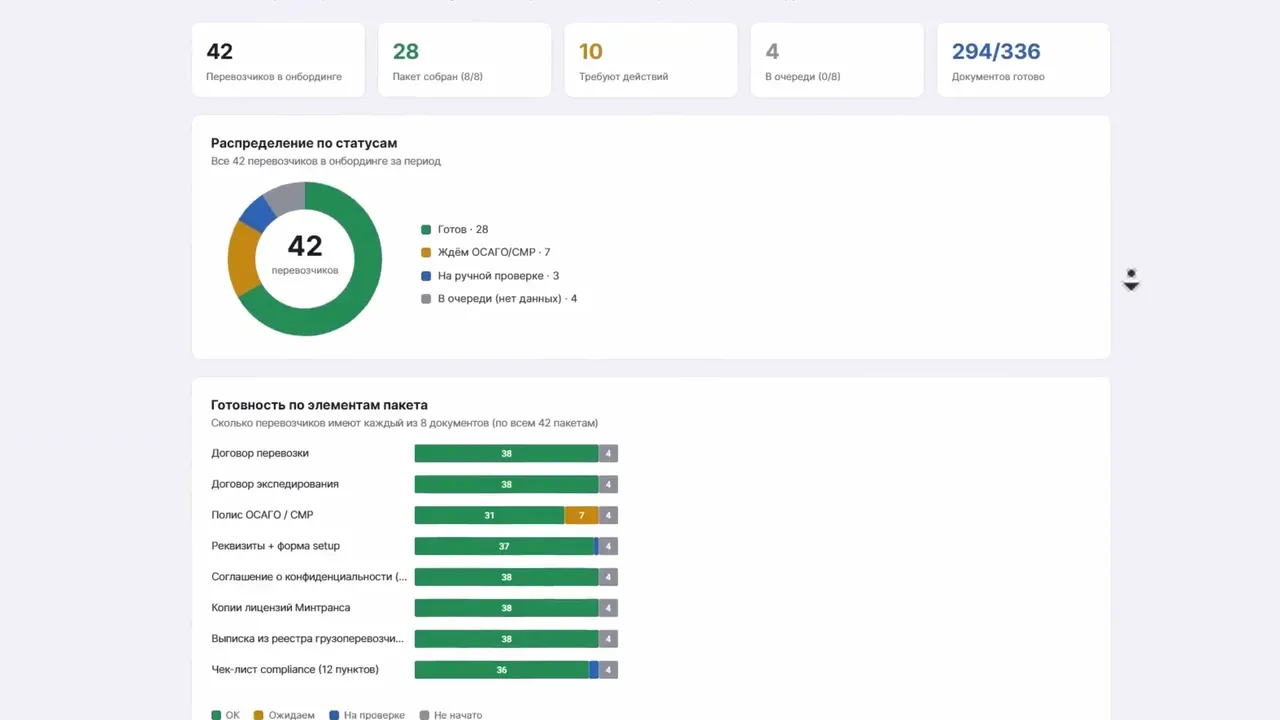Click the green 37 bar for Реквизиты + форма setup

(x=504, y=546)
